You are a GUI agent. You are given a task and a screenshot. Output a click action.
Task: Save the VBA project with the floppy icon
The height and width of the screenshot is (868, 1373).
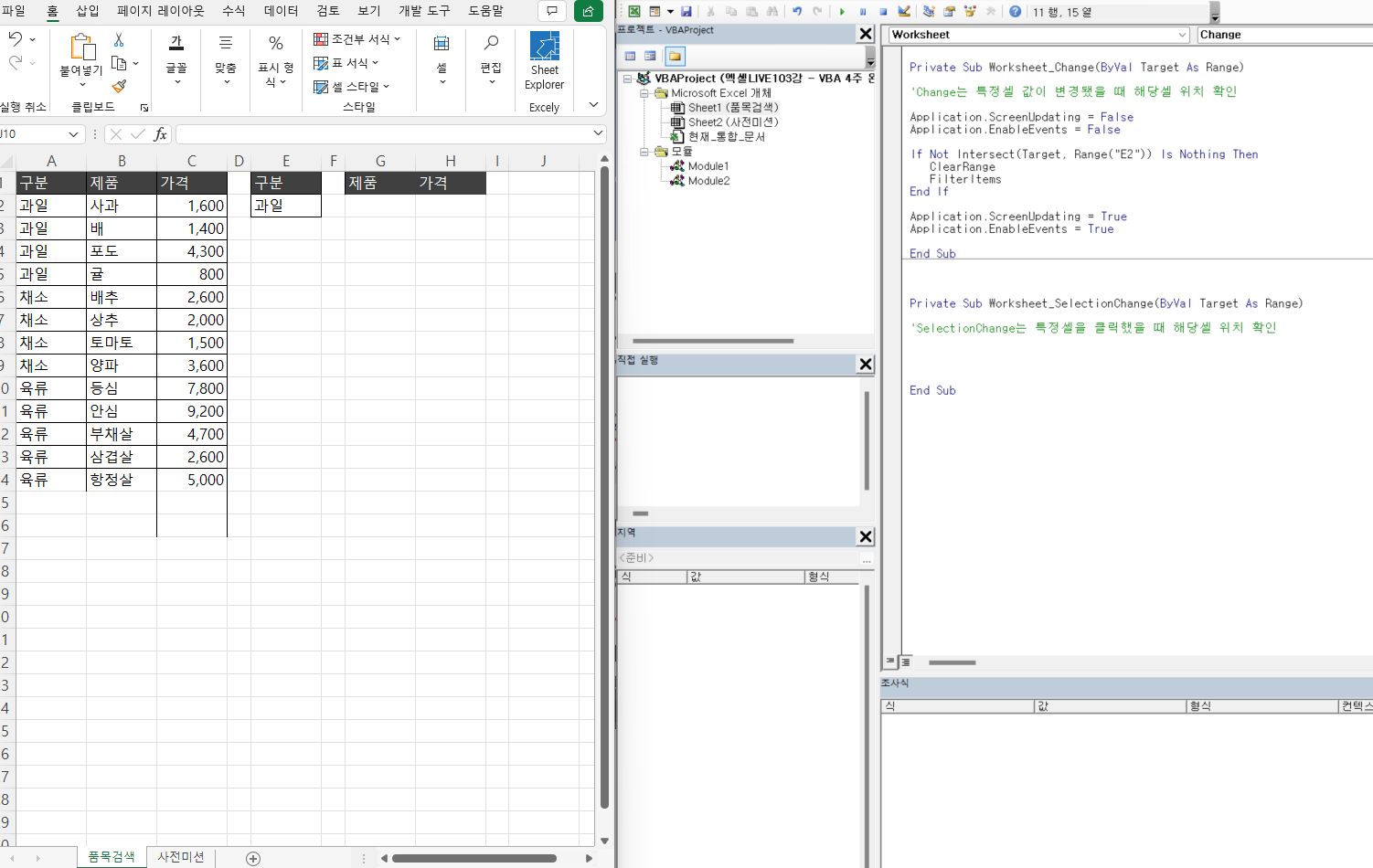pos(686,12)
